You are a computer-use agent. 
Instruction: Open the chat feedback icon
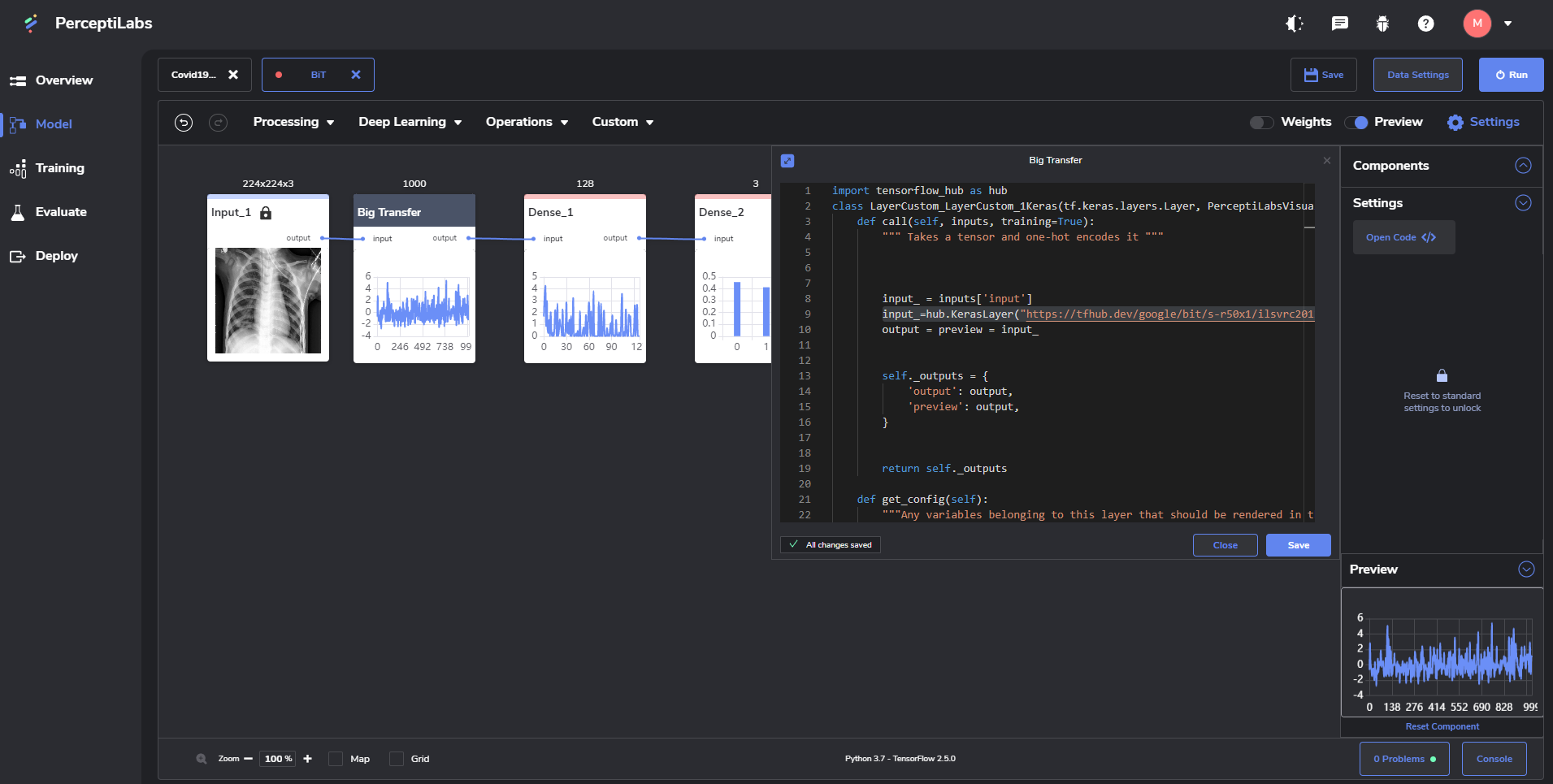pyautogui.click(x=1340, y=24)
